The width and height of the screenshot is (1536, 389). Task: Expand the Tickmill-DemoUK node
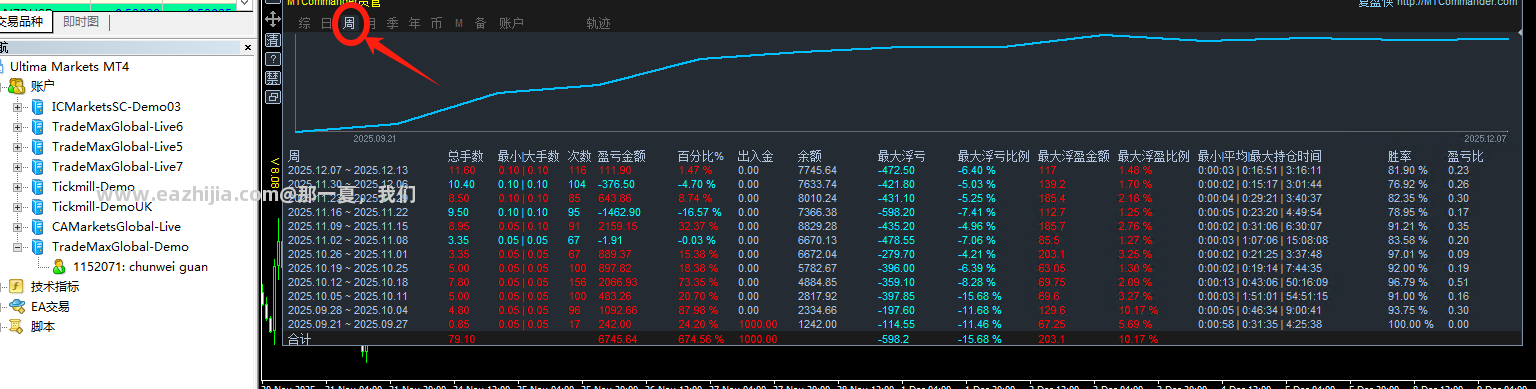[x=17, y=206]
